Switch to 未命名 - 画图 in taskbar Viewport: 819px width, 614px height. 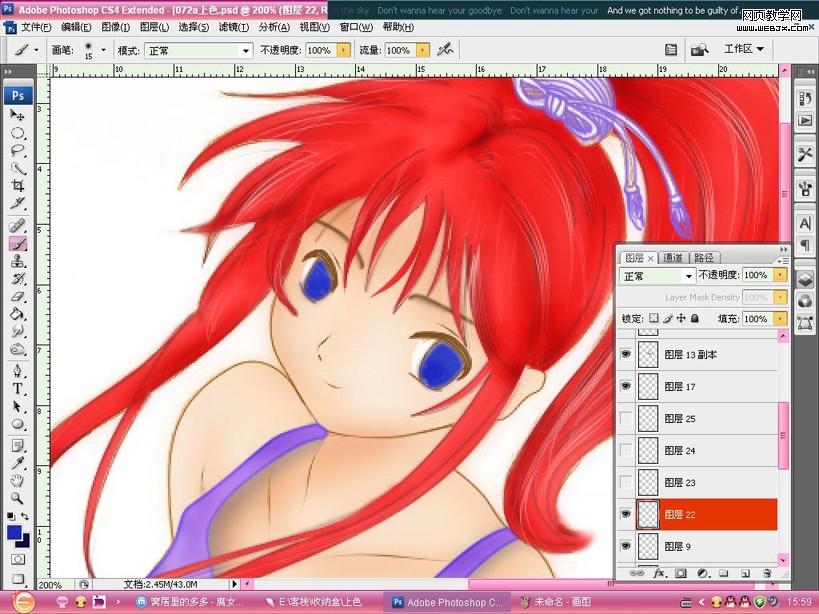coord(558,602)
